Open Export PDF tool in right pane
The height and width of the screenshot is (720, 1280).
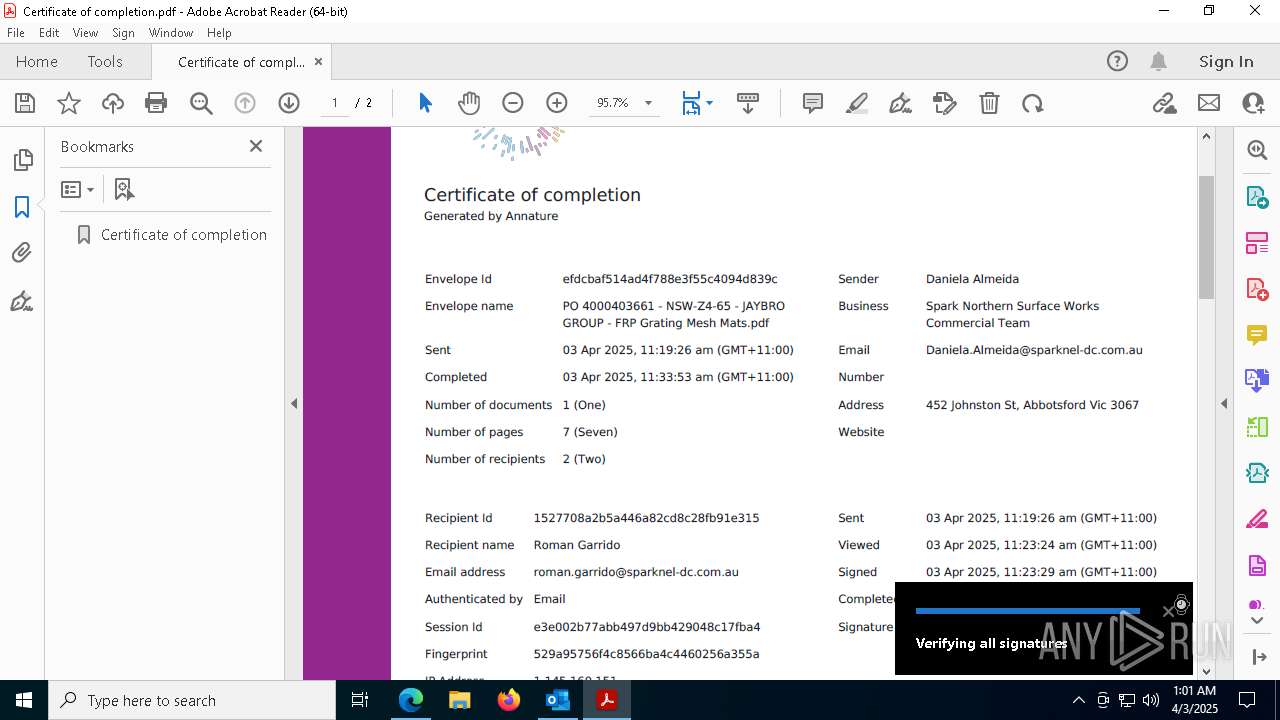pos(1257,197)
